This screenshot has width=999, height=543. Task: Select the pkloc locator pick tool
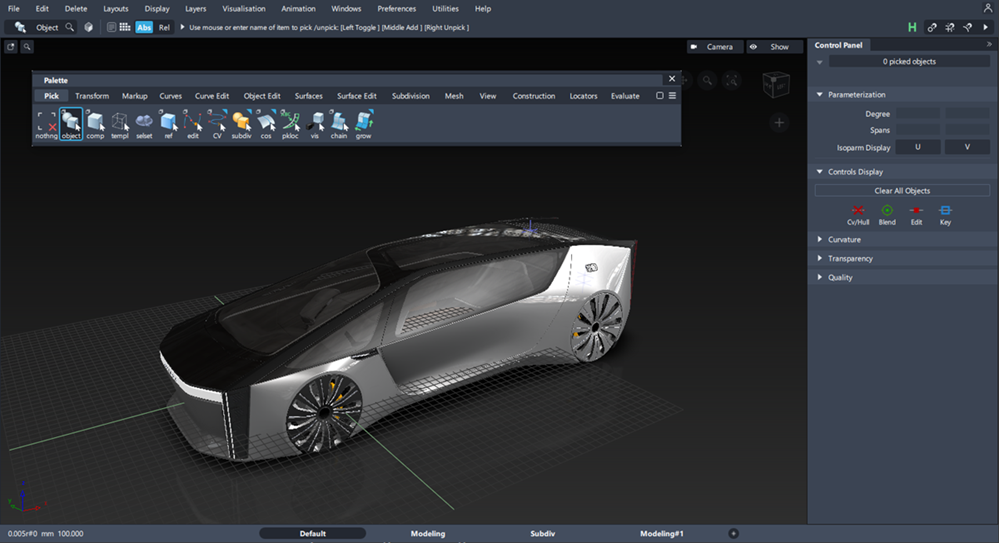290,124
